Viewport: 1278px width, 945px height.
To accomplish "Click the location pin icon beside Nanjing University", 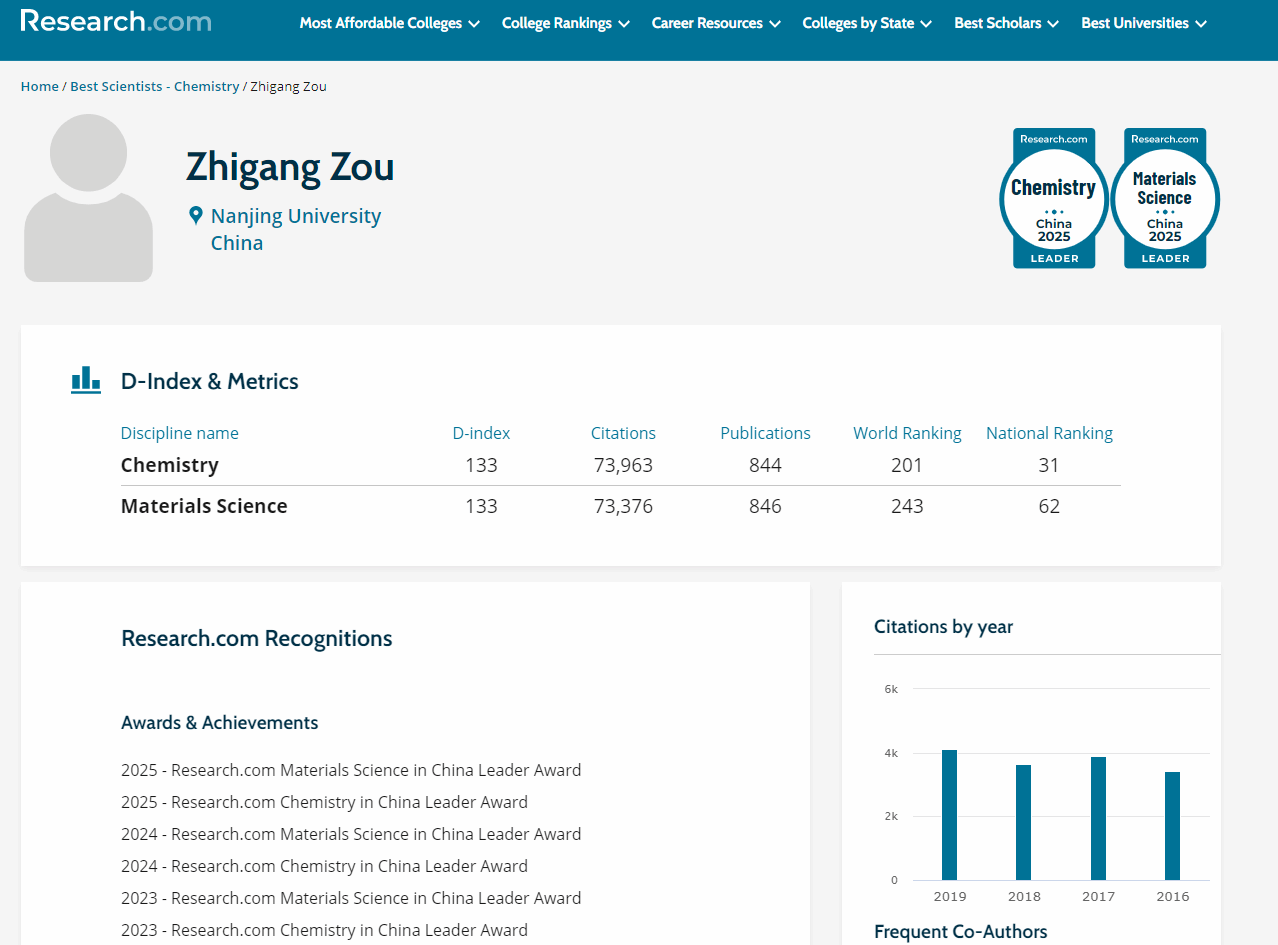I will pyautogui.click(x=196, y=215).
